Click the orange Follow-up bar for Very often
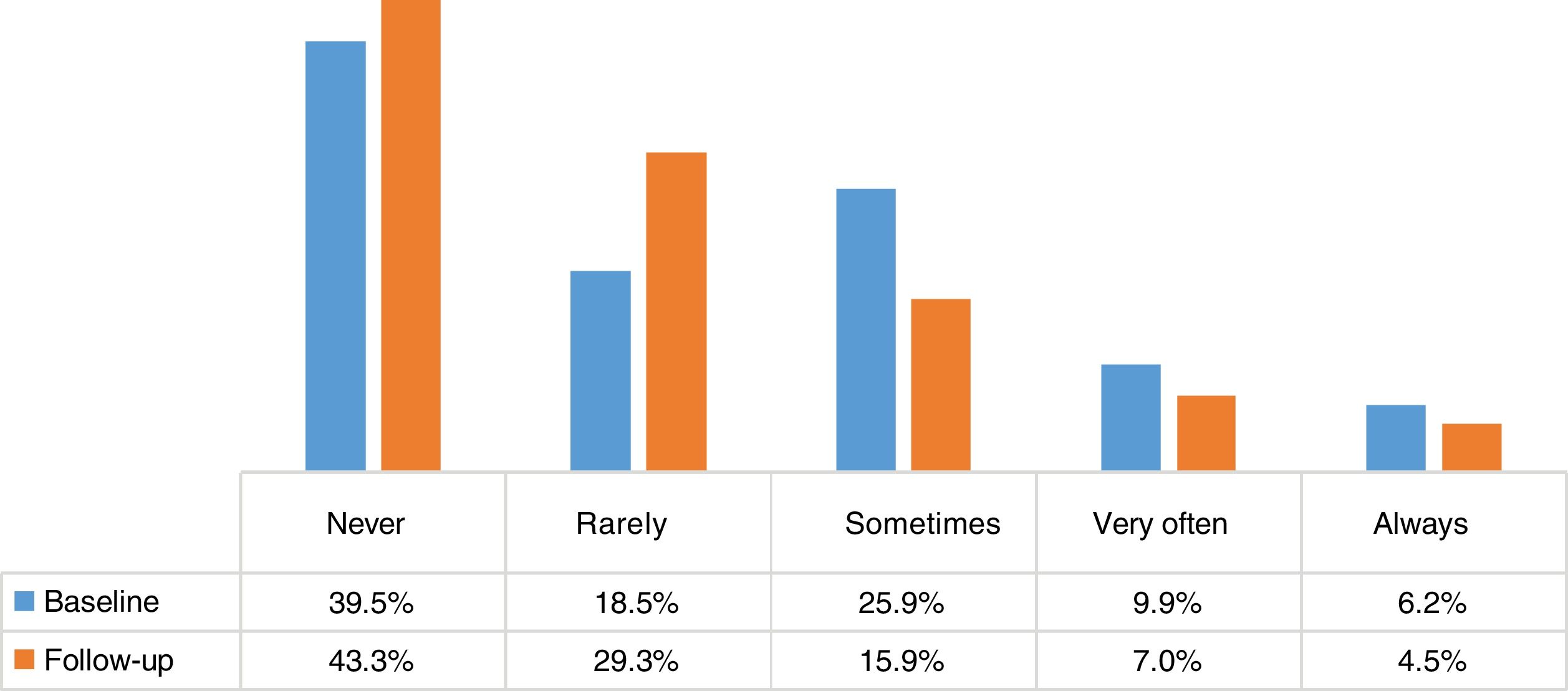The height and width of the screenshot is (691, 1568). click(1206, 433)
